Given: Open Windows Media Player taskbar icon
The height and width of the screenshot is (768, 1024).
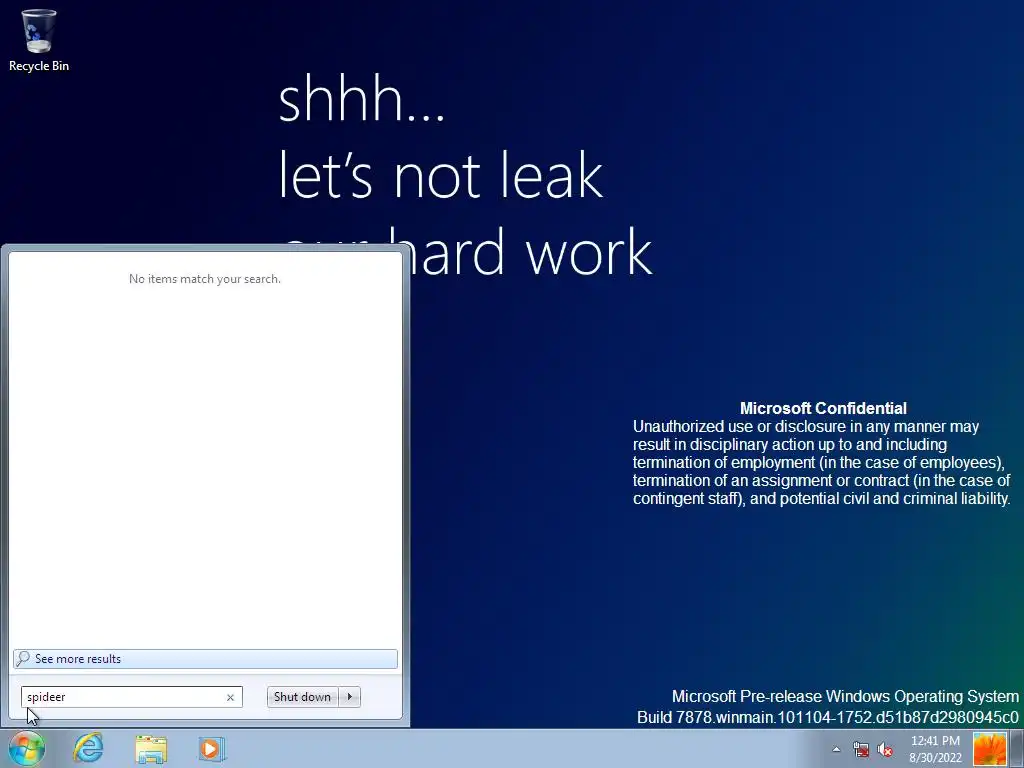Looking at the screenshot, I should [x=211, y=749].
